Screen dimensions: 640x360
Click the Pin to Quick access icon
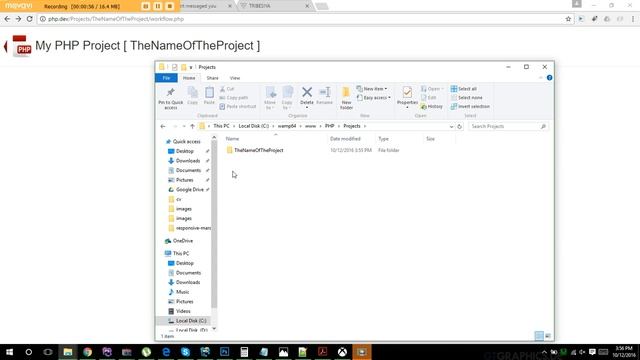tap(171, 93)
